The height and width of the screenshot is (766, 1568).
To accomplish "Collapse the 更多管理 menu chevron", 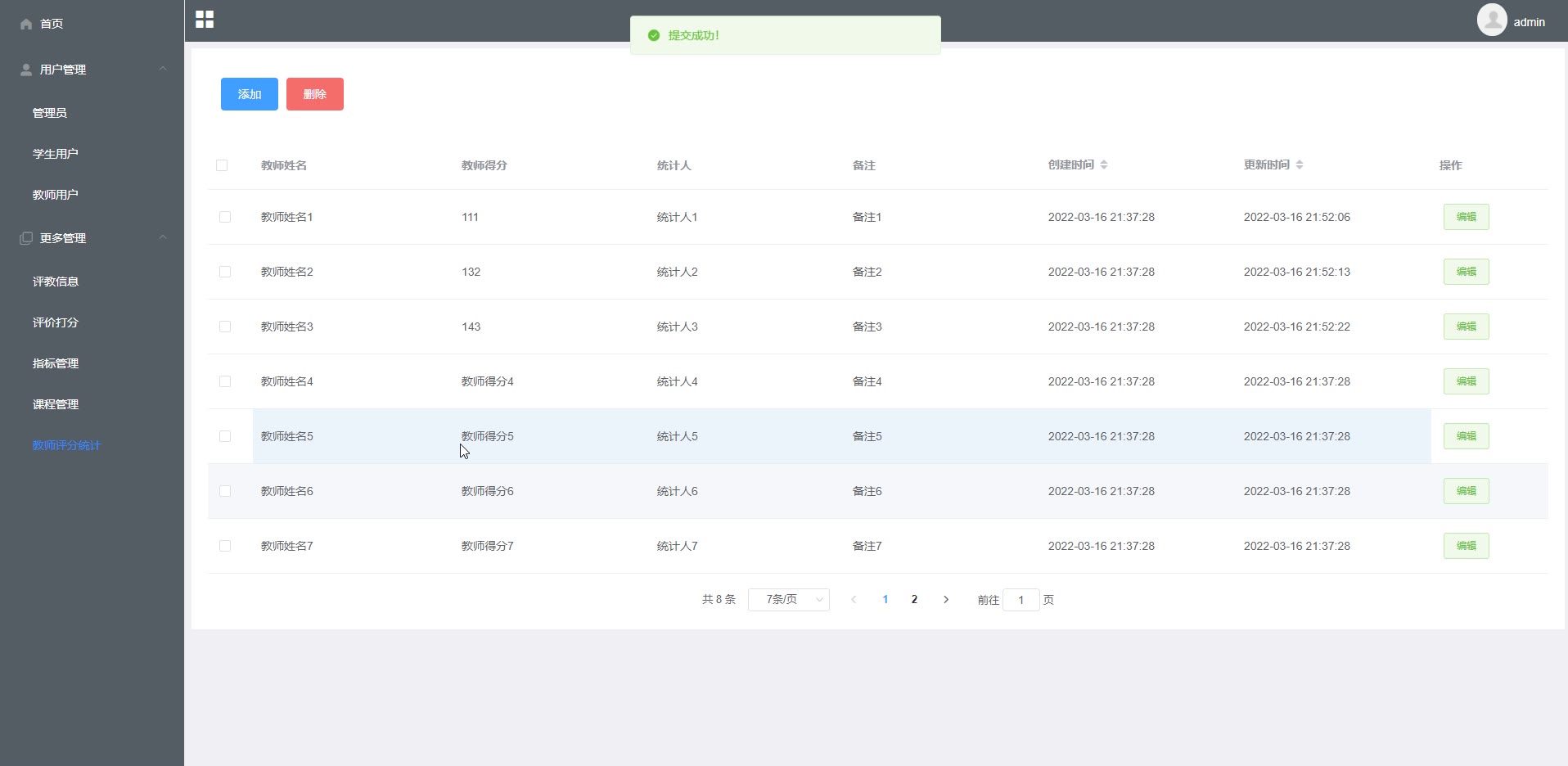I will coord(163,237).
